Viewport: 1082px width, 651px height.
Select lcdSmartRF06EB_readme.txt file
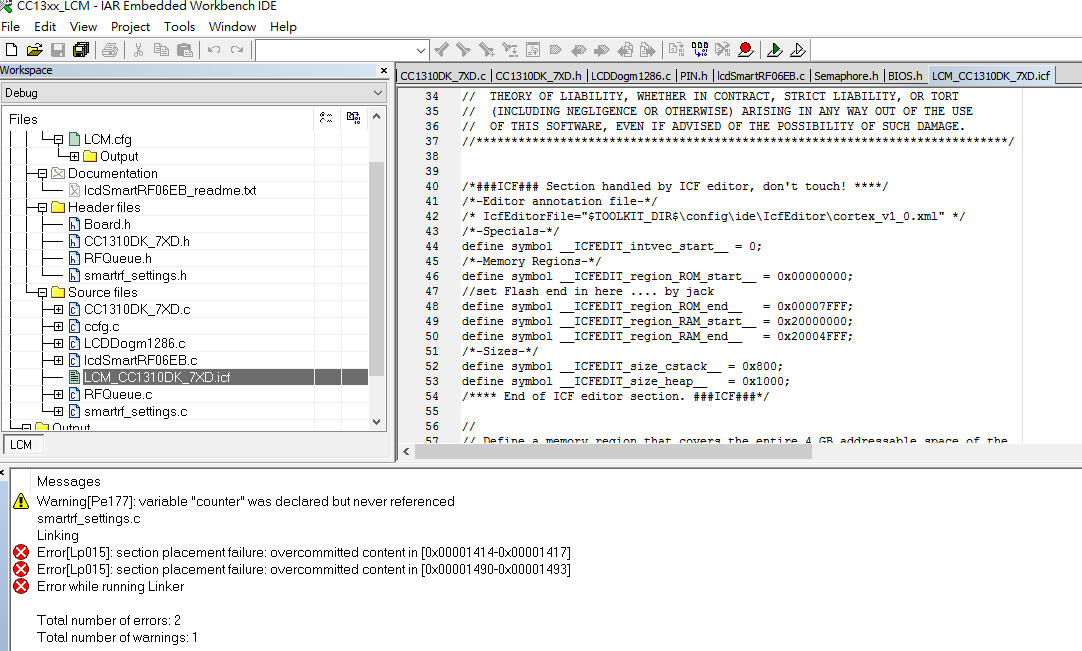click(170, 191)
